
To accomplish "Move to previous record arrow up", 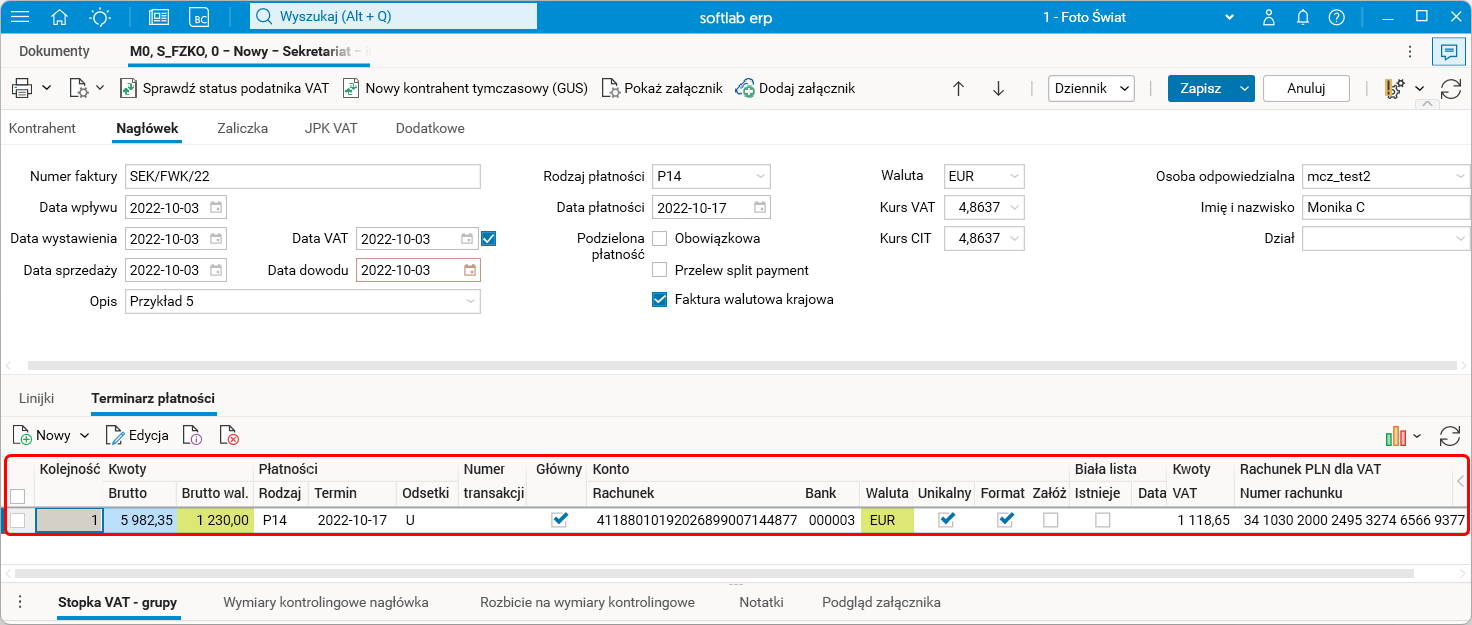I will 958,88.
